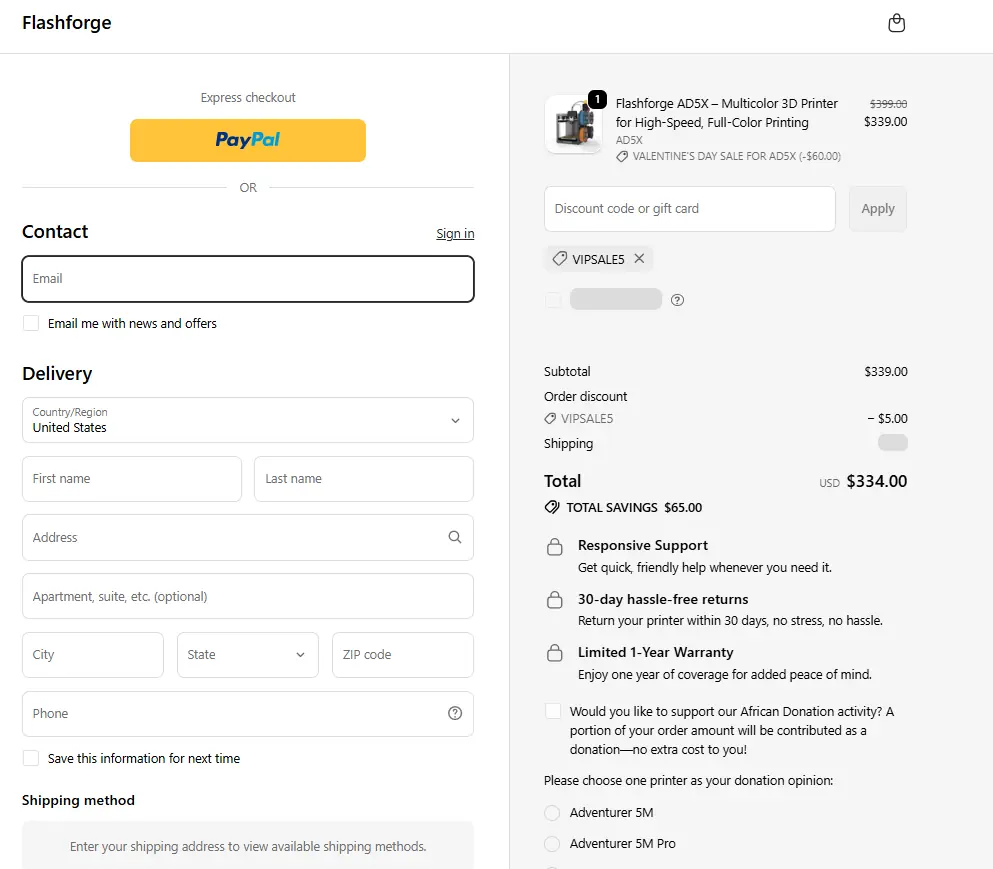The height and width of the screenshot is (869, 993).
Task: Click the lock icon next to Limited 1-Year Warranty
Action: 554,654
